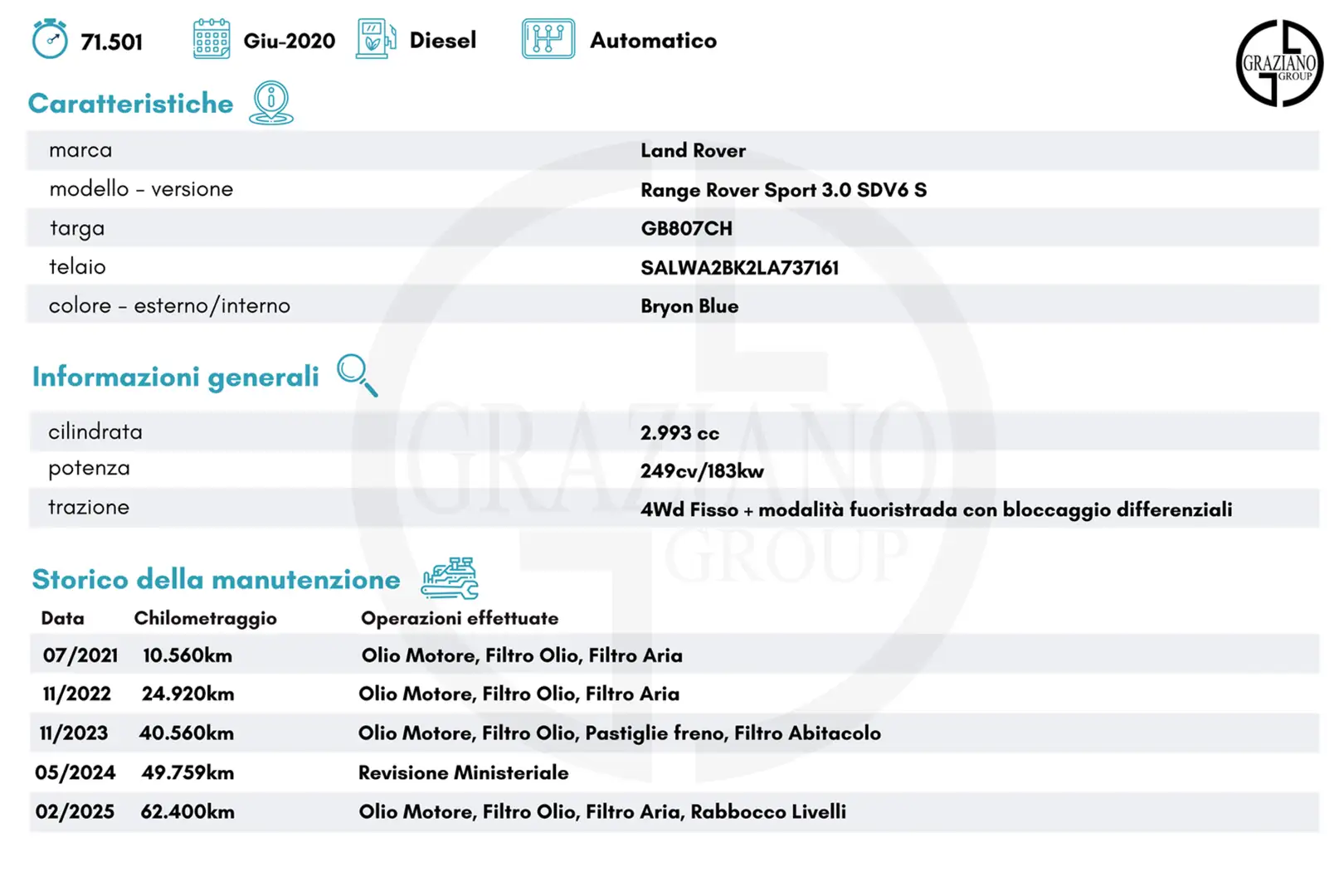Click the Revisione Ministeriale entry
The height and width of the screenshot is (896, 1344).
(x=463, y=773)
